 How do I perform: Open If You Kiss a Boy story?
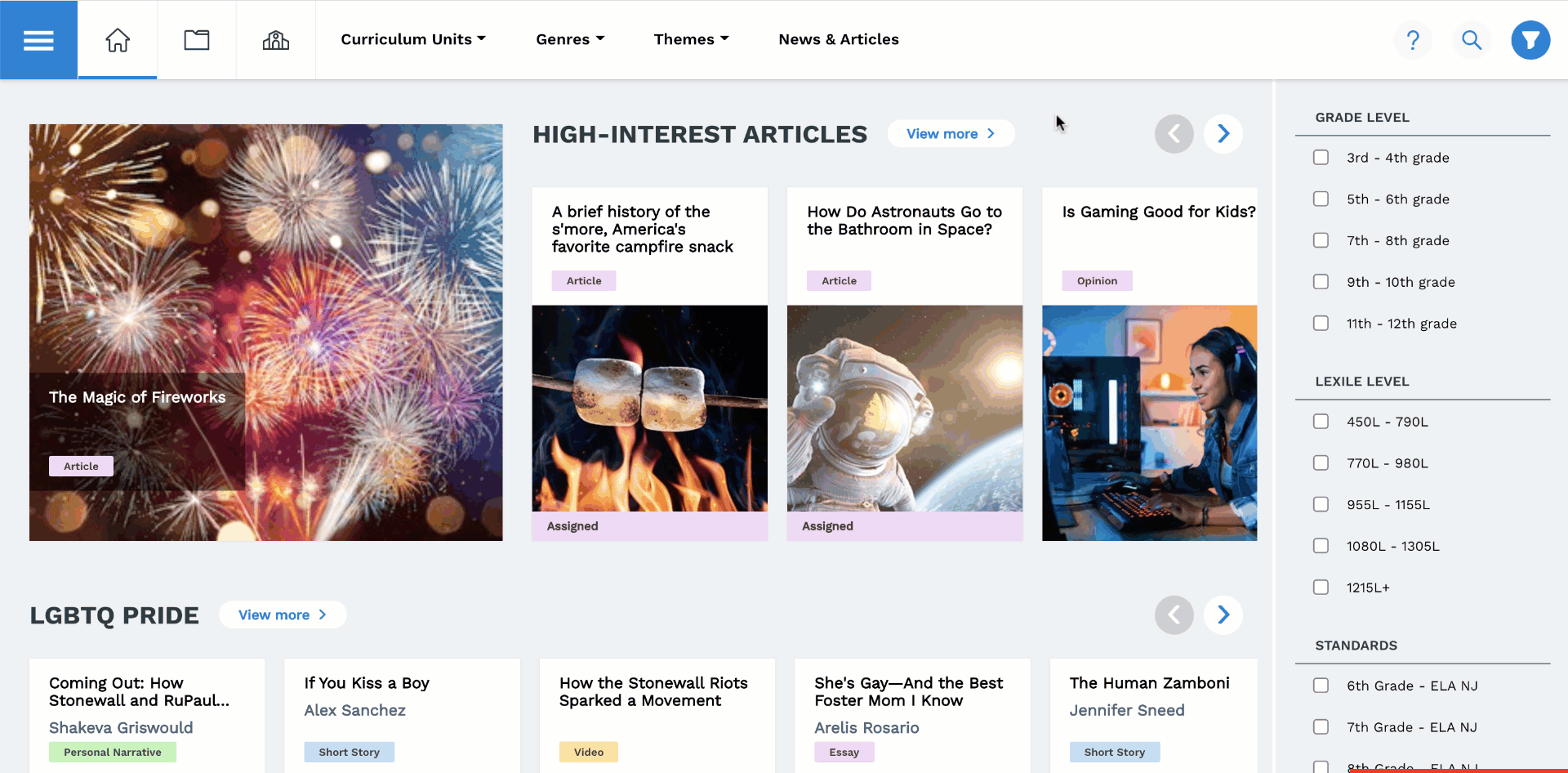367,683
